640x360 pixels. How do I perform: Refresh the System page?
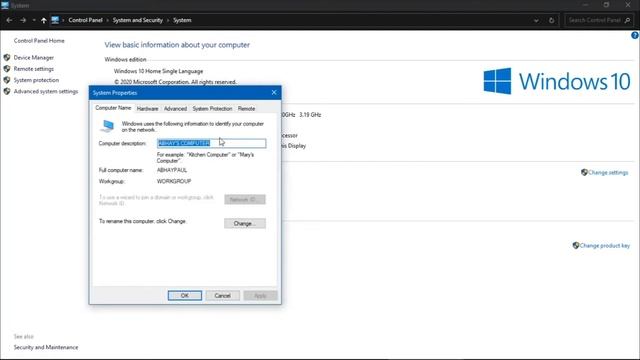(551, 20)
